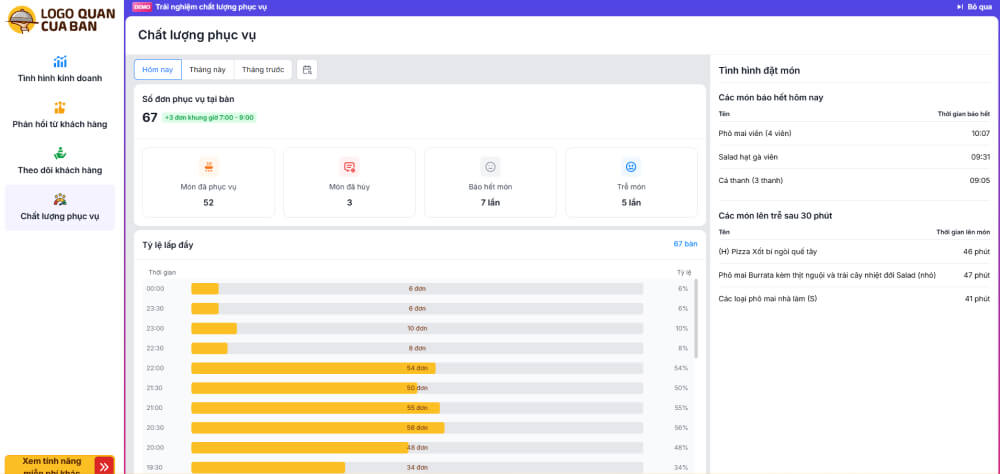Open Chất lượng phục vụ menu item
1000x474 pixels.
tap(60, 207)
